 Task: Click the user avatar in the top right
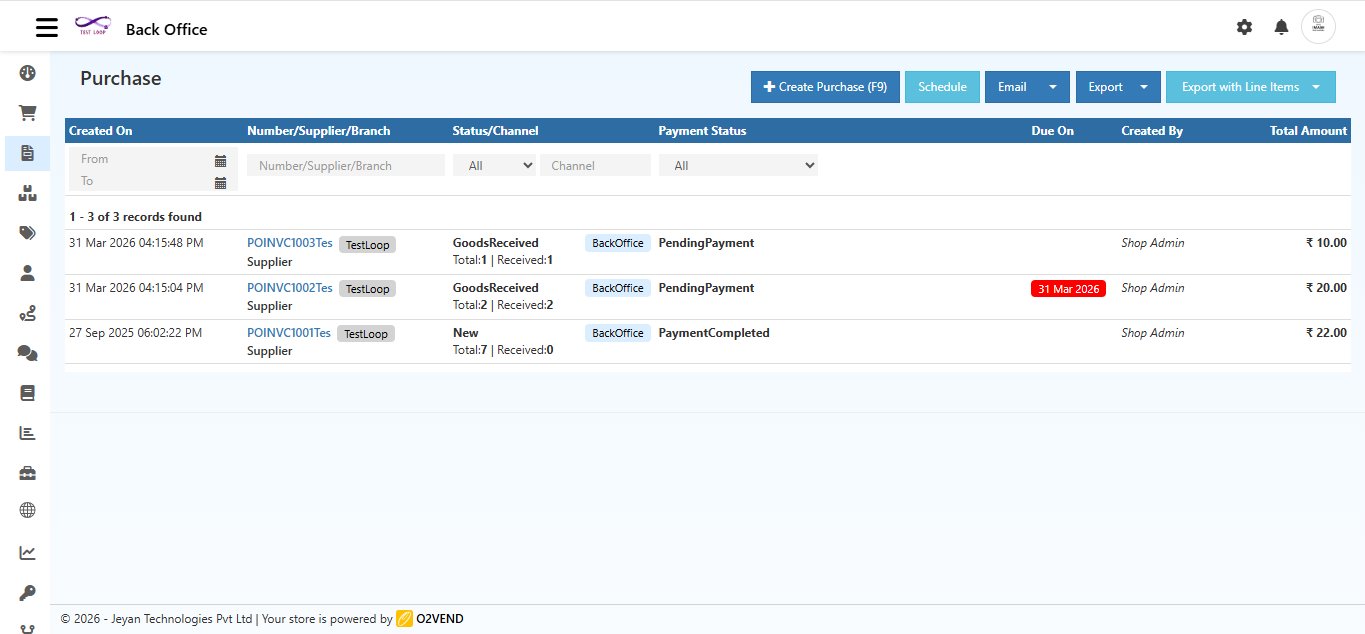point(1318,26)
